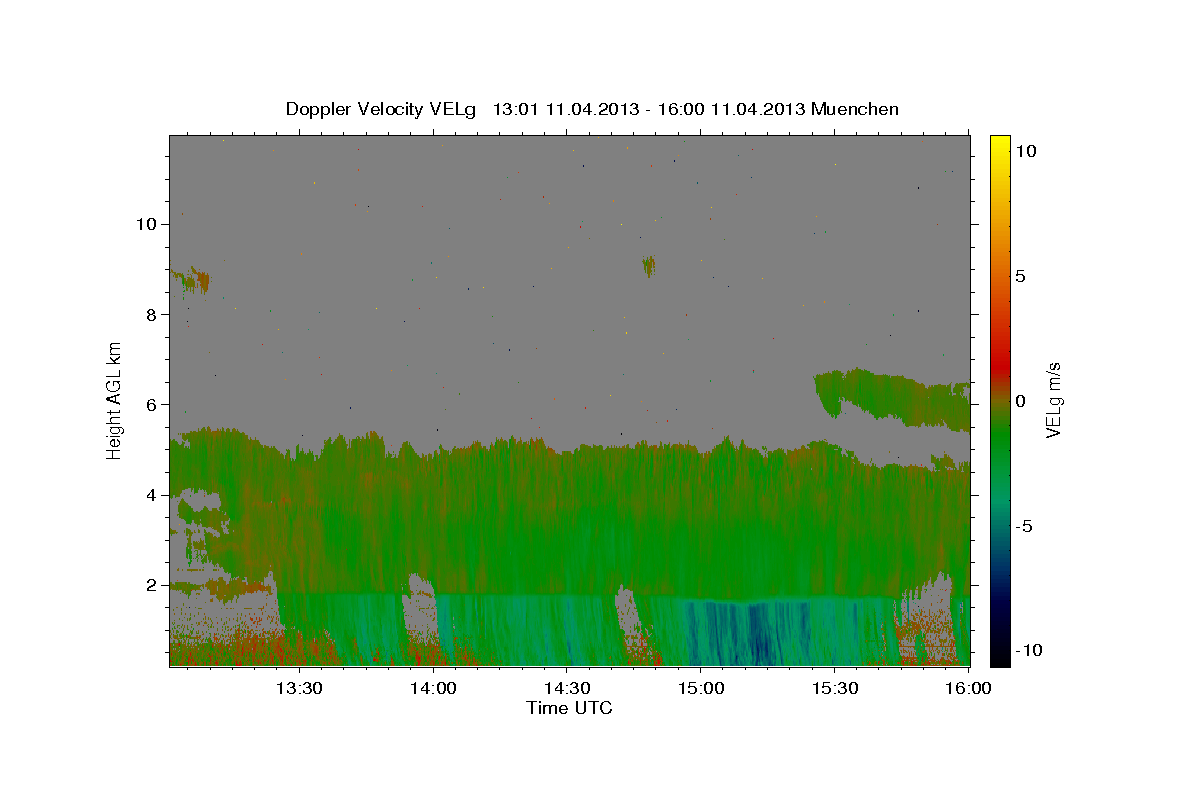Click the height tick label 4
Image resolution: width=1200 pixels, height=800 pixels.
[x=152, y=495]
